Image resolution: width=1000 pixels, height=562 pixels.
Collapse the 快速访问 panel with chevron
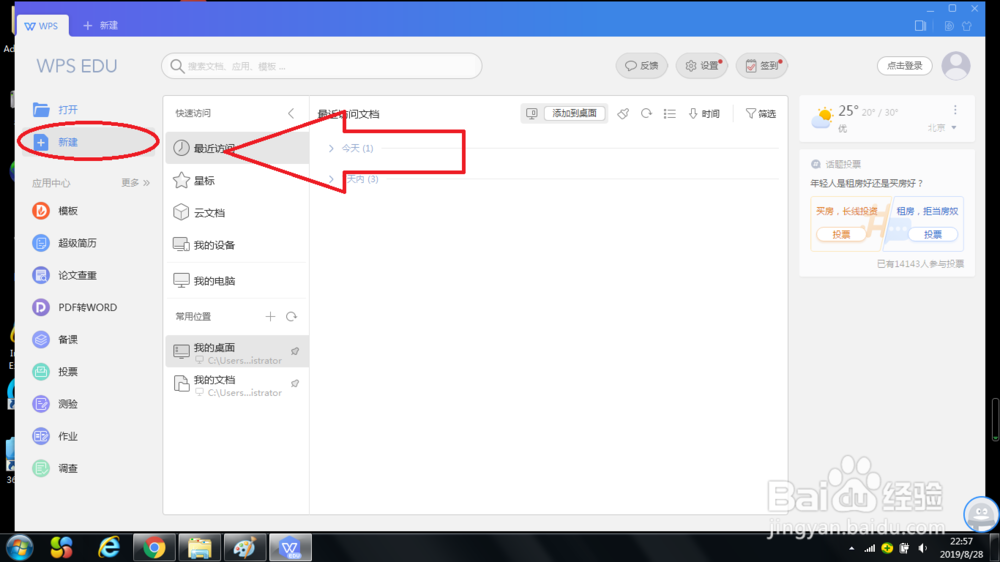tap(291, 113)
